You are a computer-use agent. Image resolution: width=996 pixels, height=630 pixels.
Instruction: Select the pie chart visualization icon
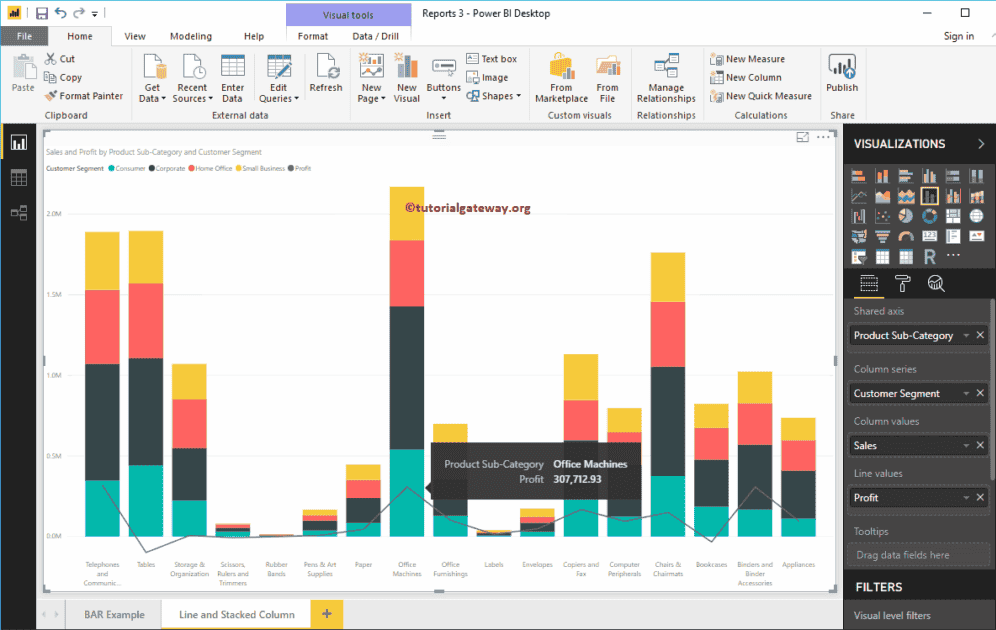pos(906,217)
